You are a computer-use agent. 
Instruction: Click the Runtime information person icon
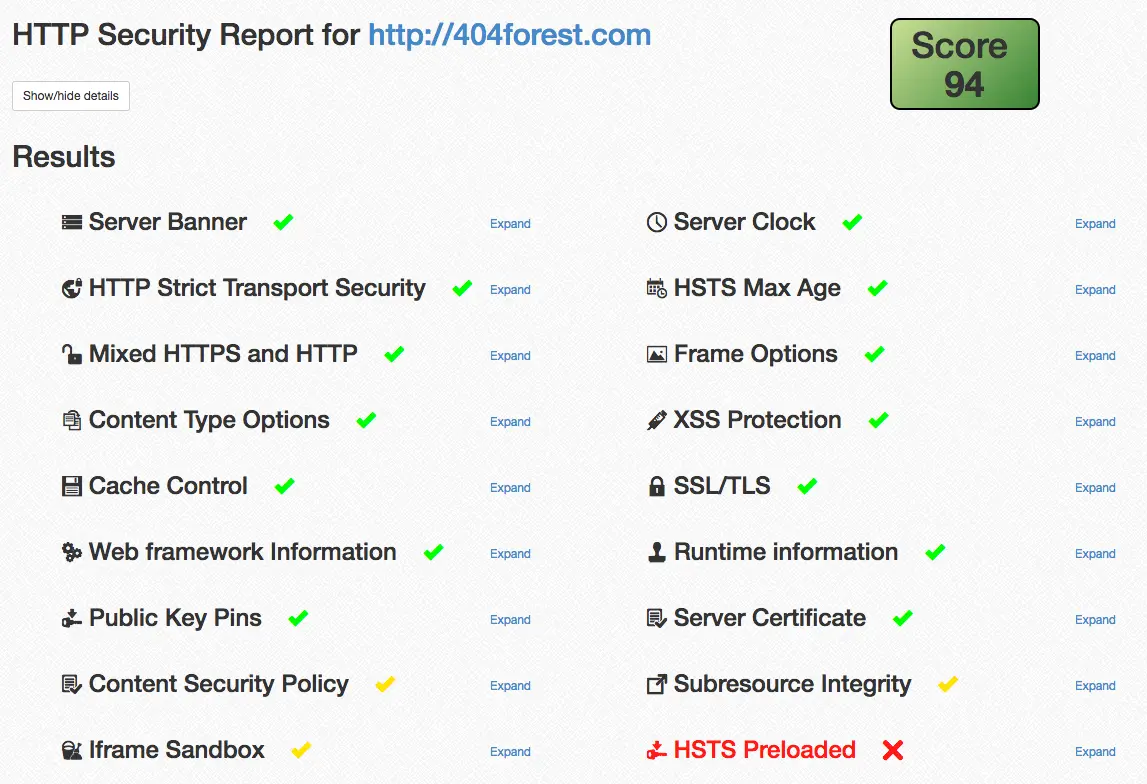pos(656,552)
